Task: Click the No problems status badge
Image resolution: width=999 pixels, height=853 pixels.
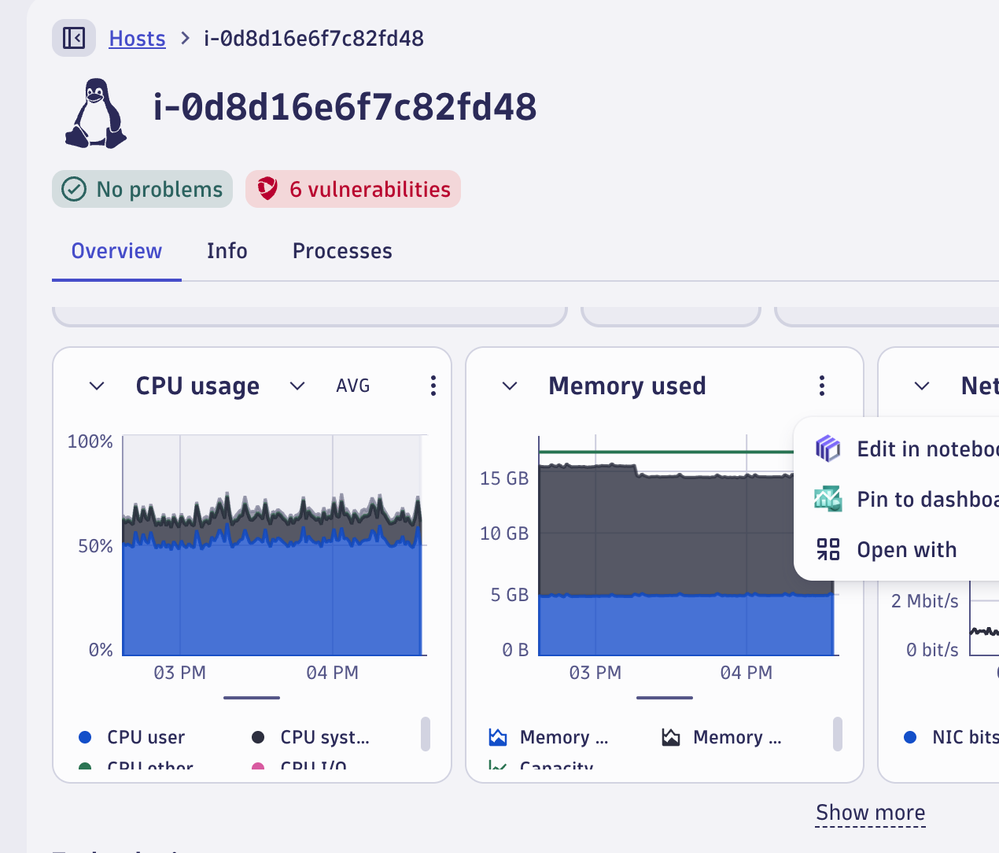Action: 142,189
